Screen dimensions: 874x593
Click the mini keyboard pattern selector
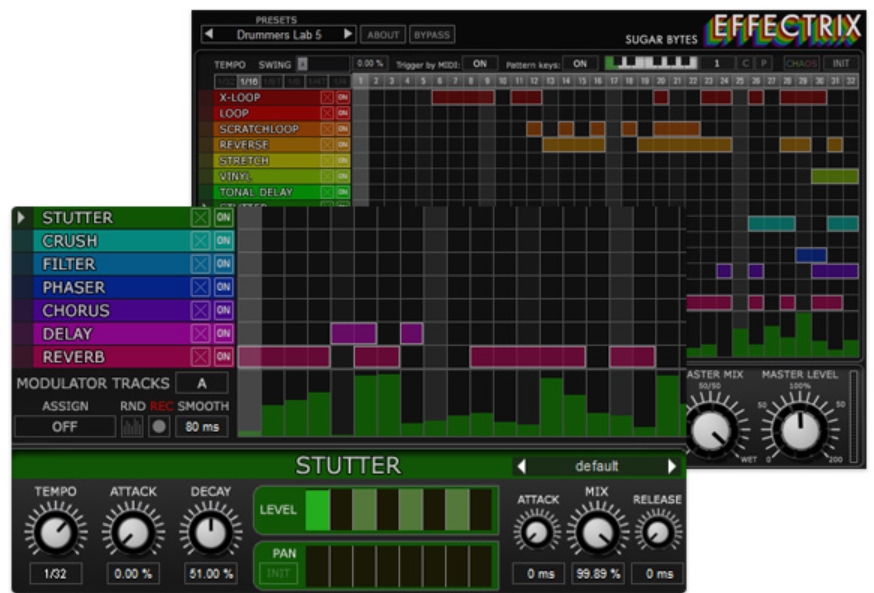click(651, 63)
